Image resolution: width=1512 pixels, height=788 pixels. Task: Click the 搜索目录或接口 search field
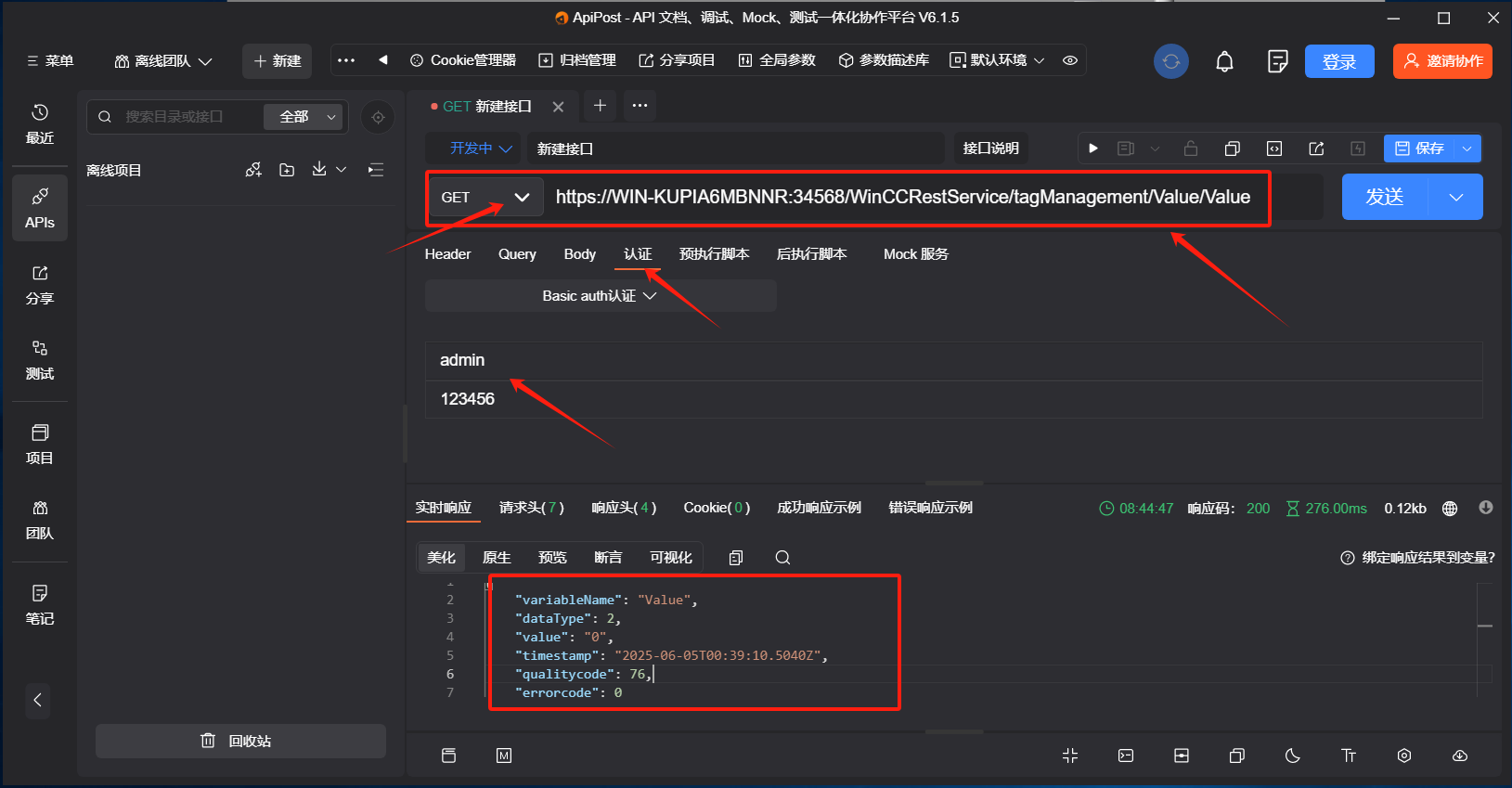(x=176, y=117)
